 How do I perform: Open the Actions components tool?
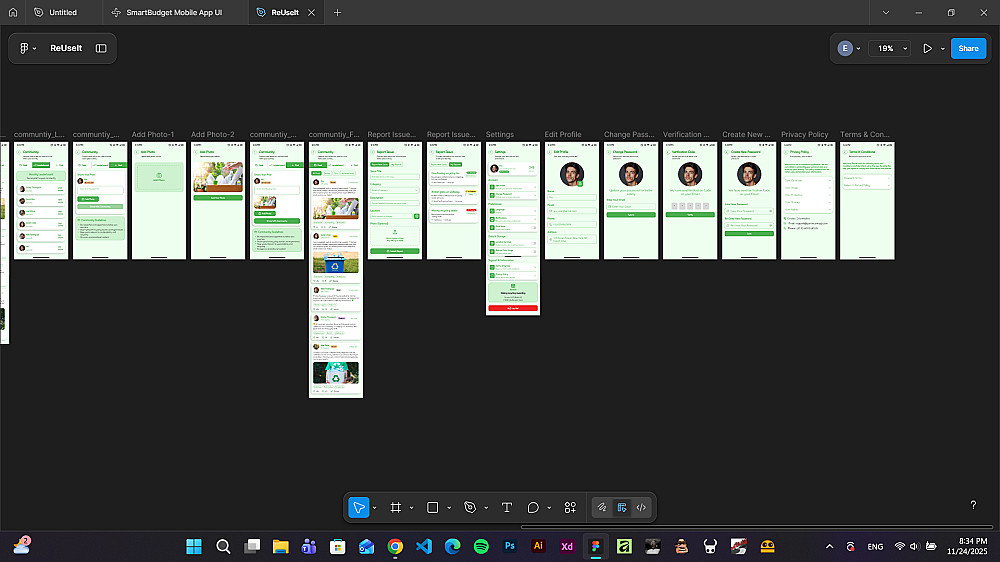pos(570,508)
